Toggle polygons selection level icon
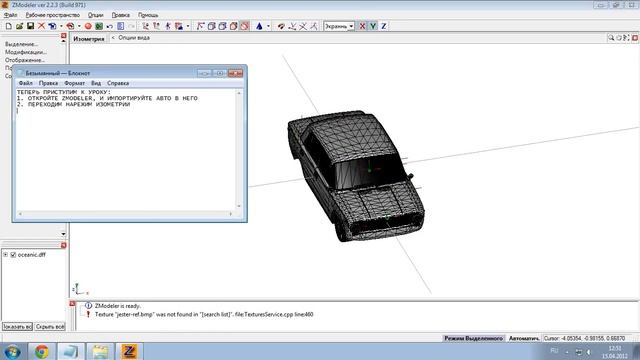This screenshot has width=640, height=360. pos(168,26)
